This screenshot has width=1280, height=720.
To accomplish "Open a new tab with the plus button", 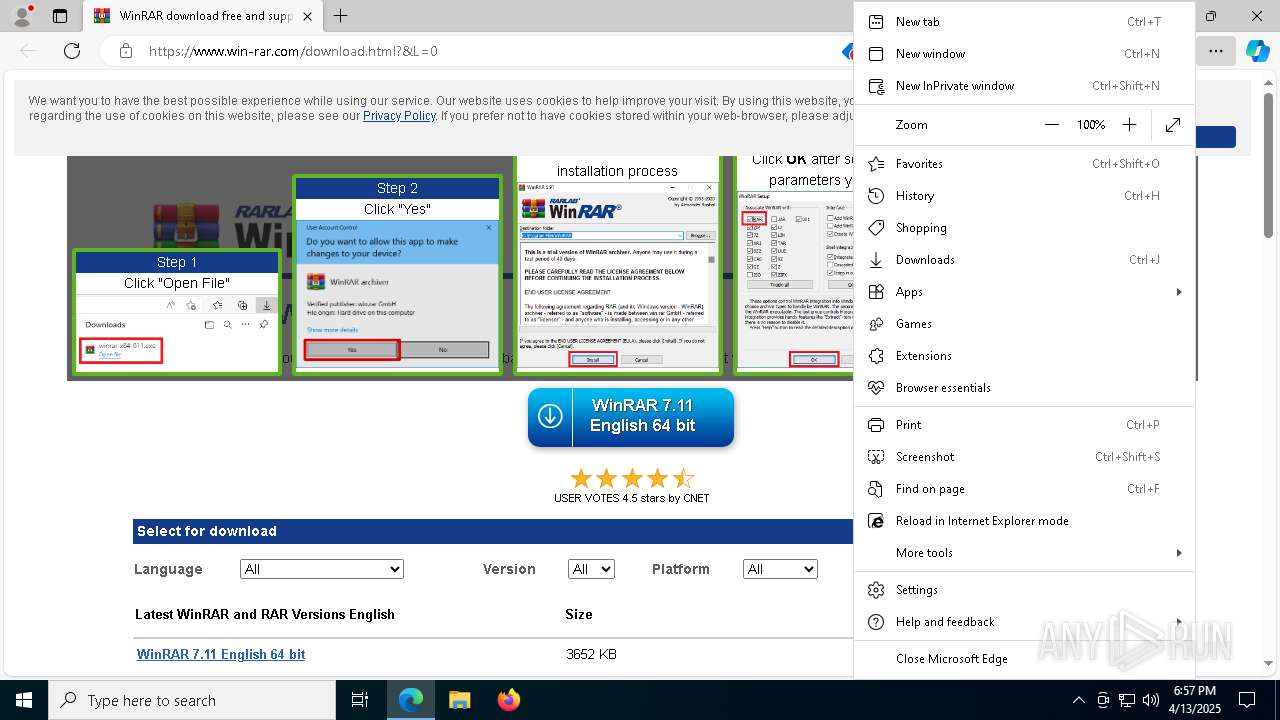I will pyautogui.click(x=341, y=16).
